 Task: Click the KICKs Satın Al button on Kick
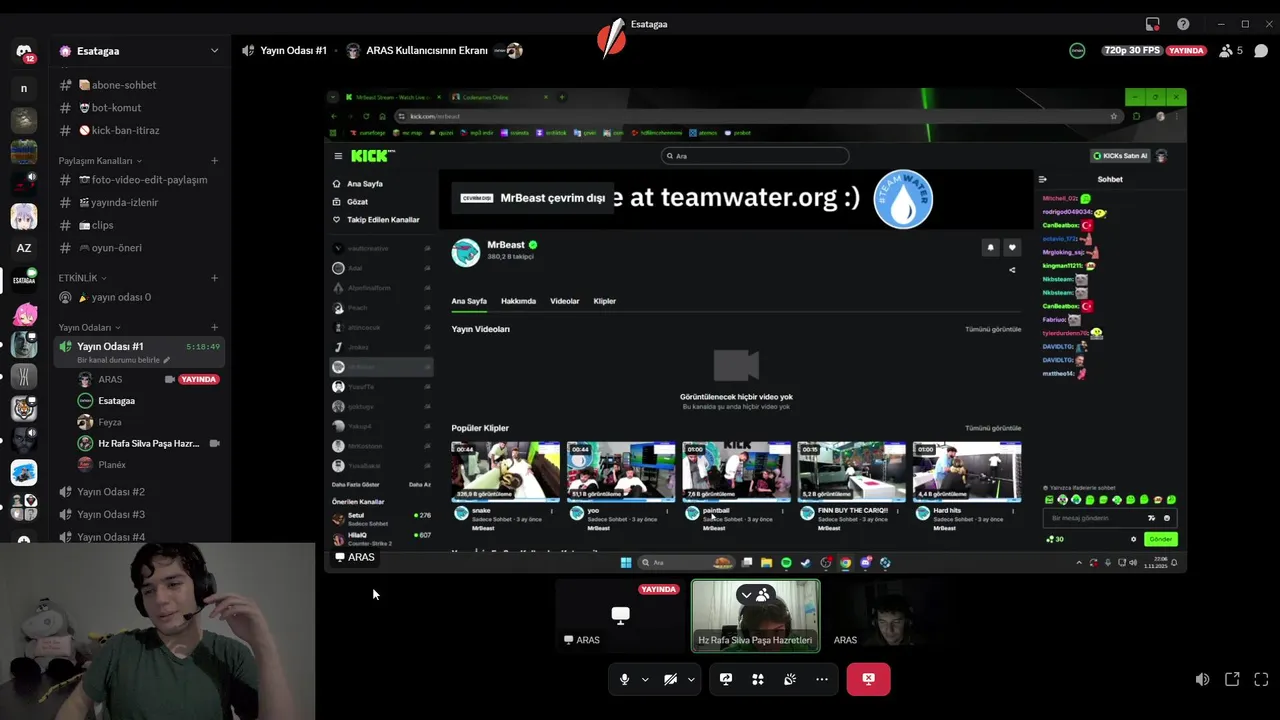pyautogui.click(x=1120, y=156)
